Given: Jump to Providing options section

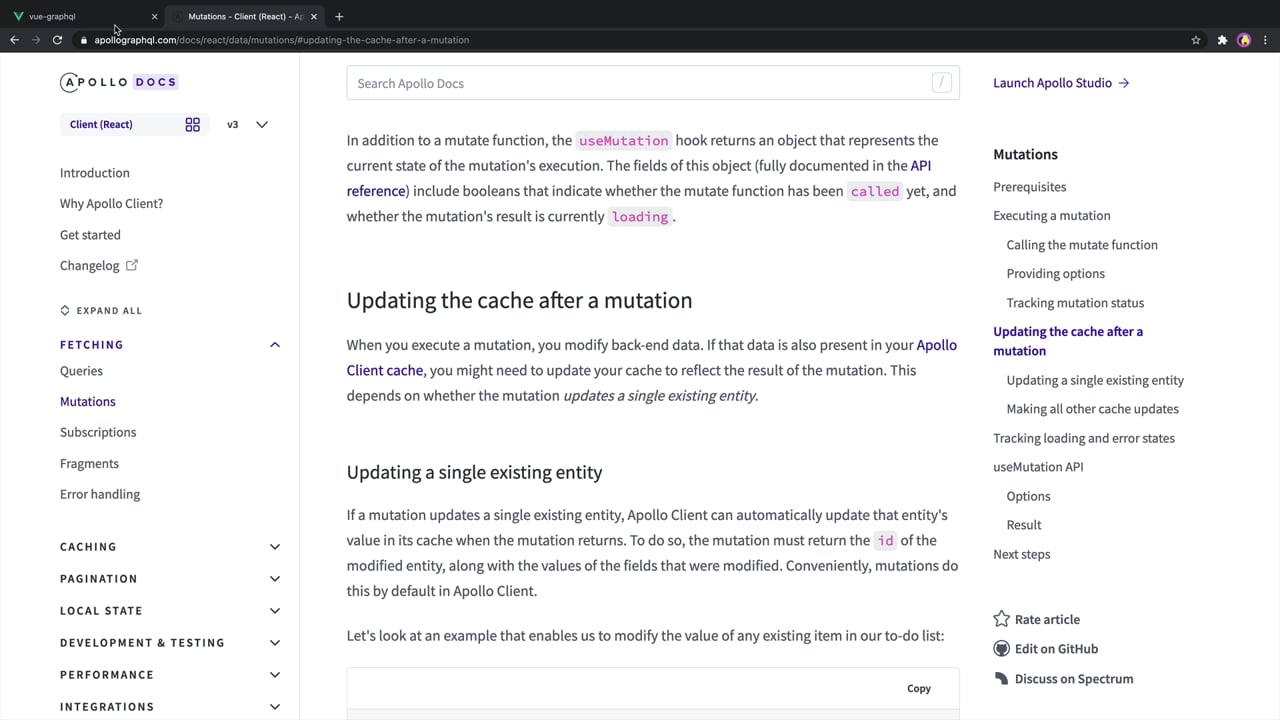Looking at the screenshot, I should (x=1055, y=273).
